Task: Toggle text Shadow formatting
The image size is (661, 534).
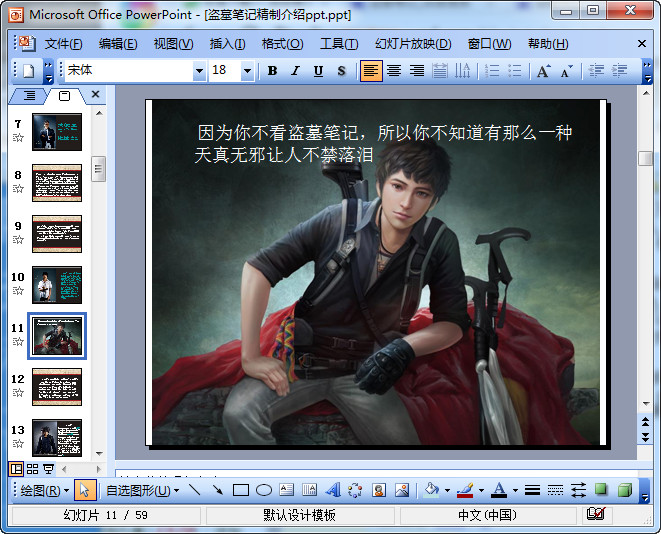Action: [341, 70]
